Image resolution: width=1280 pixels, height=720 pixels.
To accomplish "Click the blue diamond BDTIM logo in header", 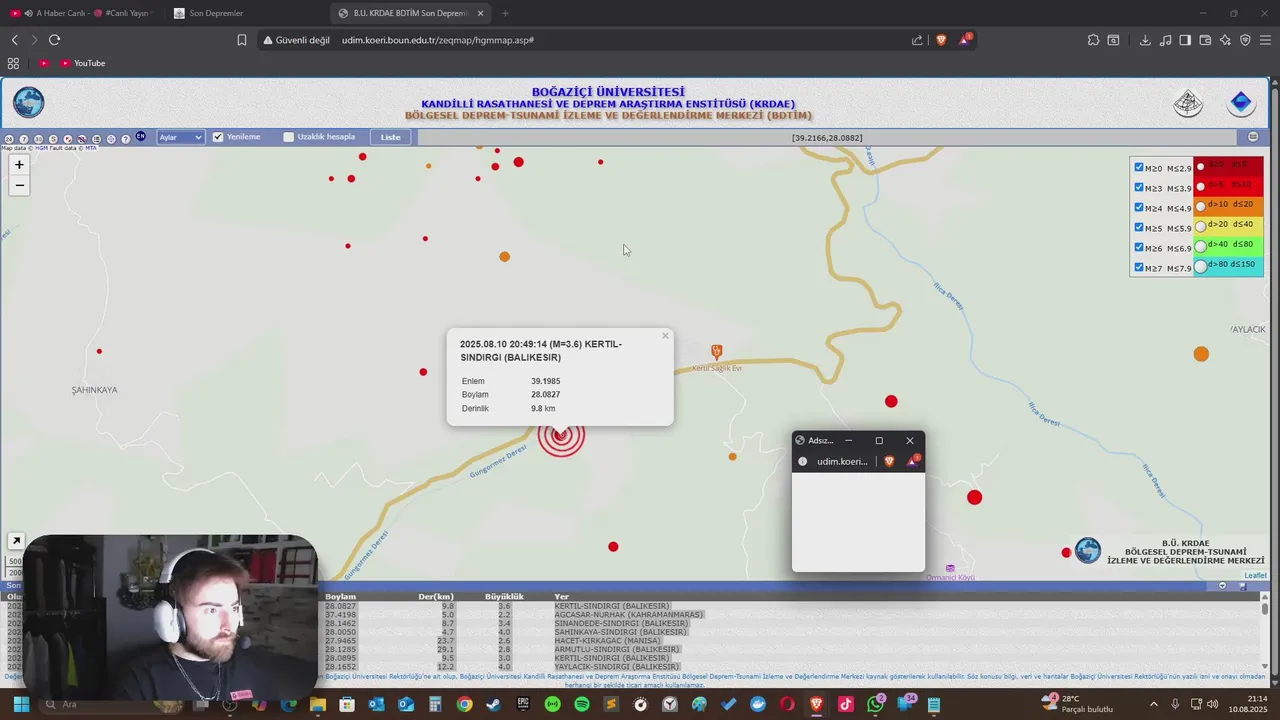I will point(1241,102).
